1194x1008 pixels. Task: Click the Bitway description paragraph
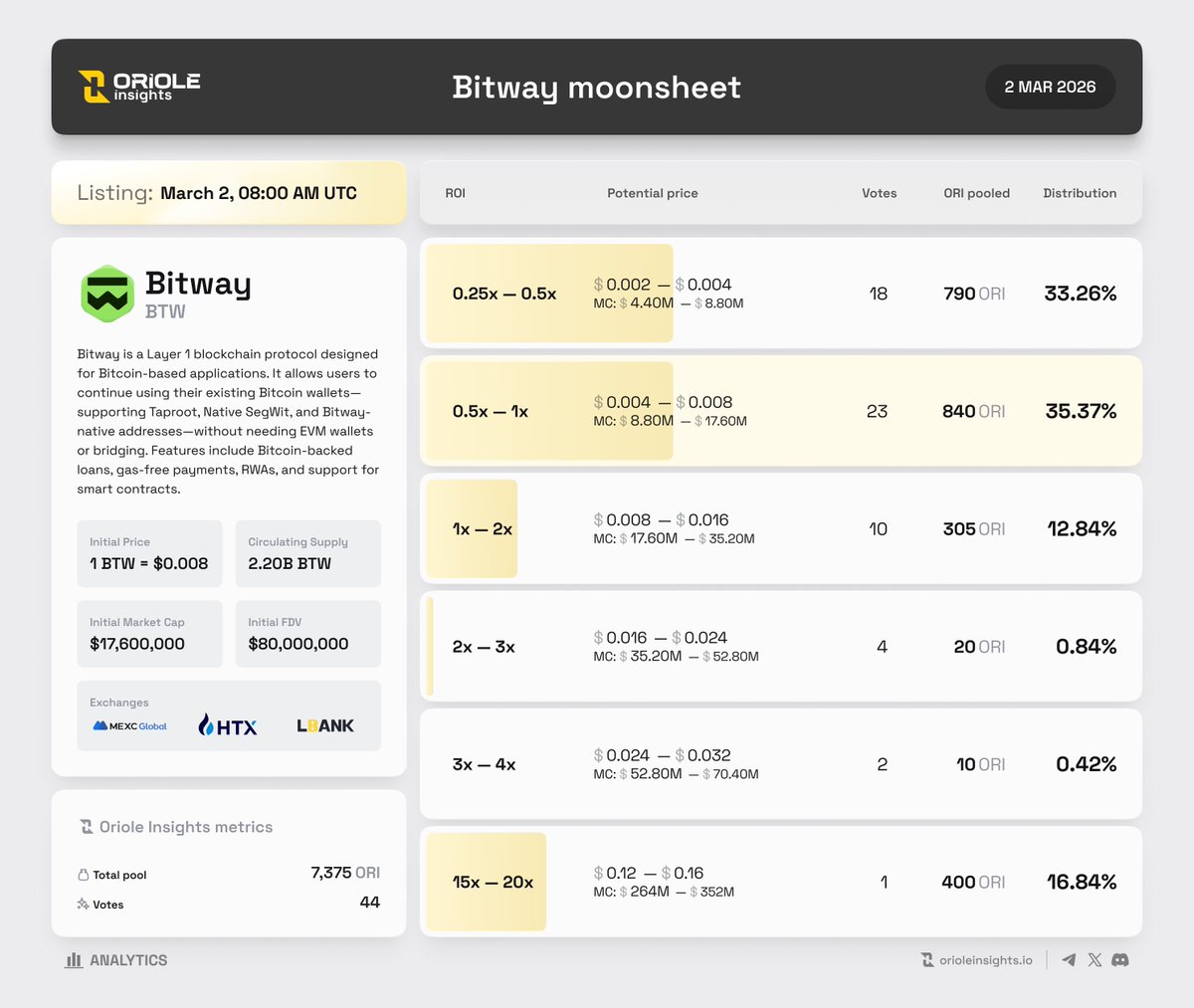(228, 421)
